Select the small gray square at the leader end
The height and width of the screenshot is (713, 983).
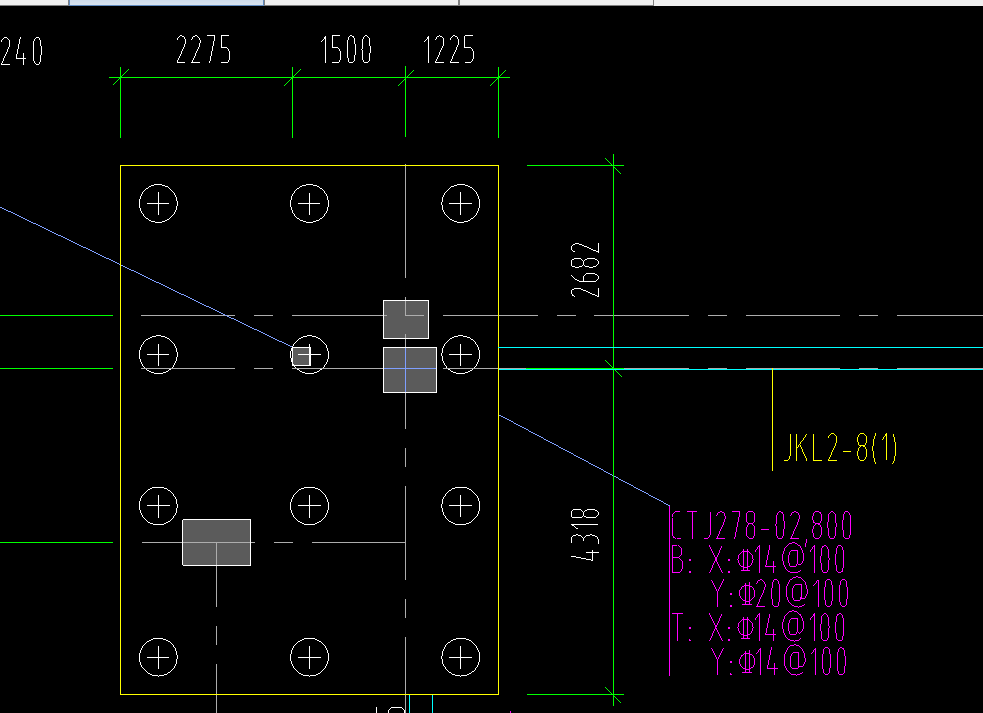click(x=301, y=356)
